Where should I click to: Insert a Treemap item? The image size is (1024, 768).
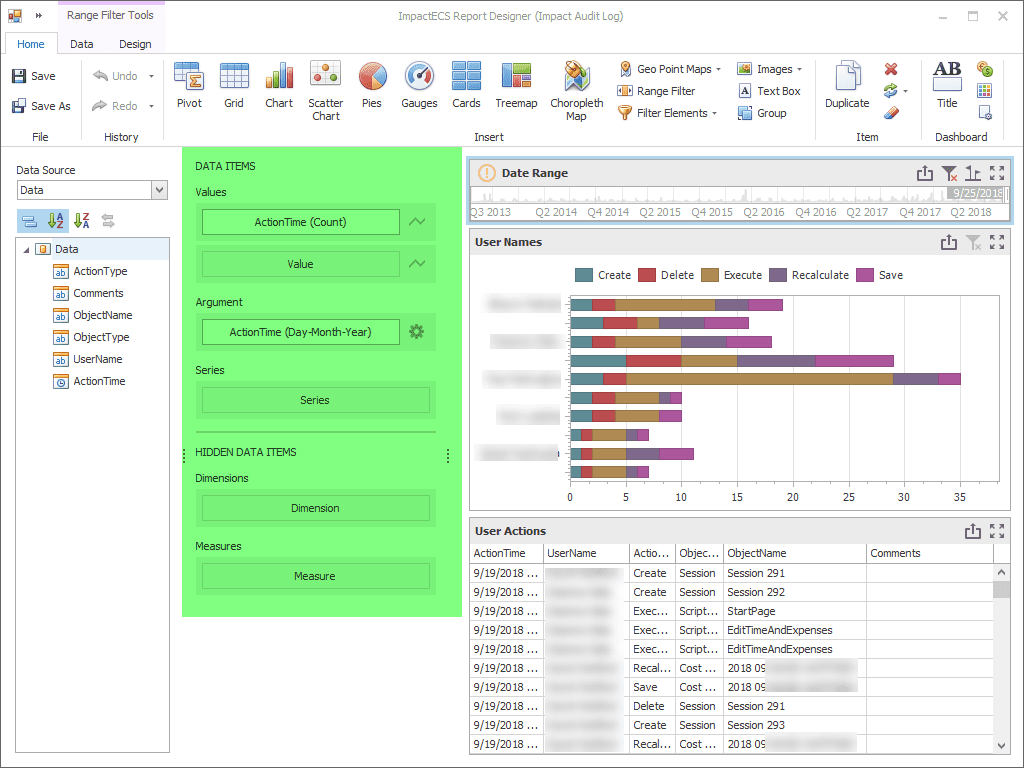[x=516, y=85]
